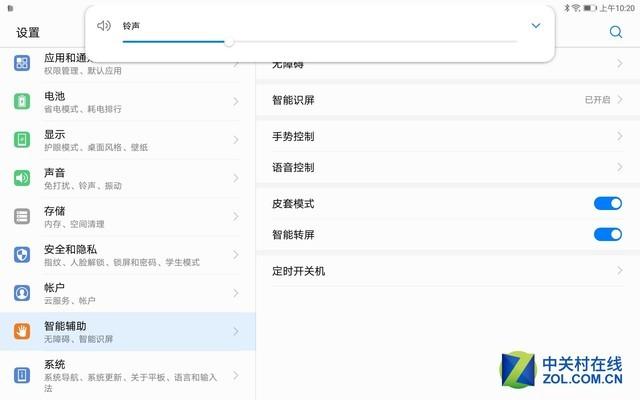Click the battery status bar icon
Image resolution: width=640 pixels, height=400 pixels.
pos(589,8)
